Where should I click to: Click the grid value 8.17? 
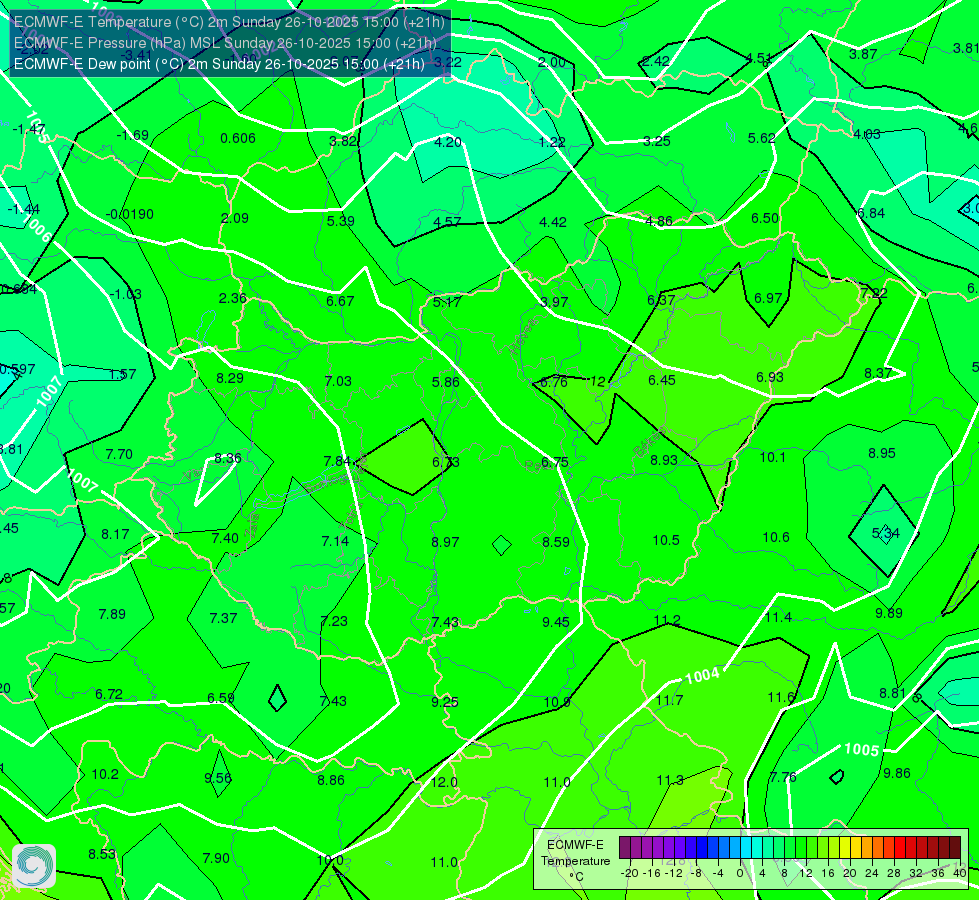pos(116,534)
